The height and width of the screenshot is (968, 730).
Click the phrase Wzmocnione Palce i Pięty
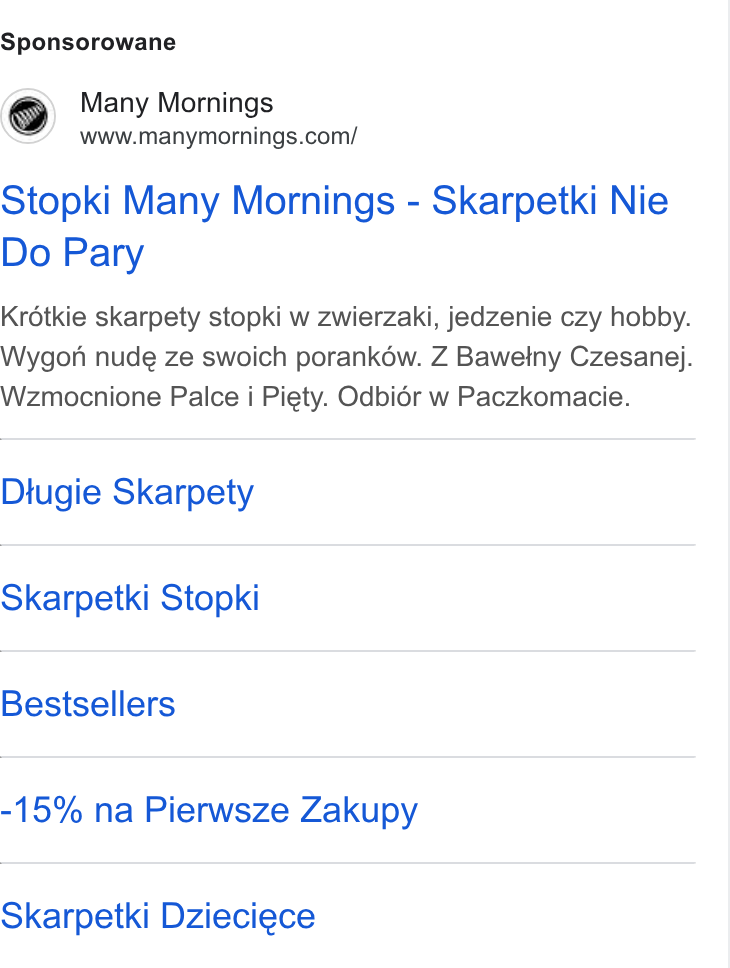click(164, 397)
